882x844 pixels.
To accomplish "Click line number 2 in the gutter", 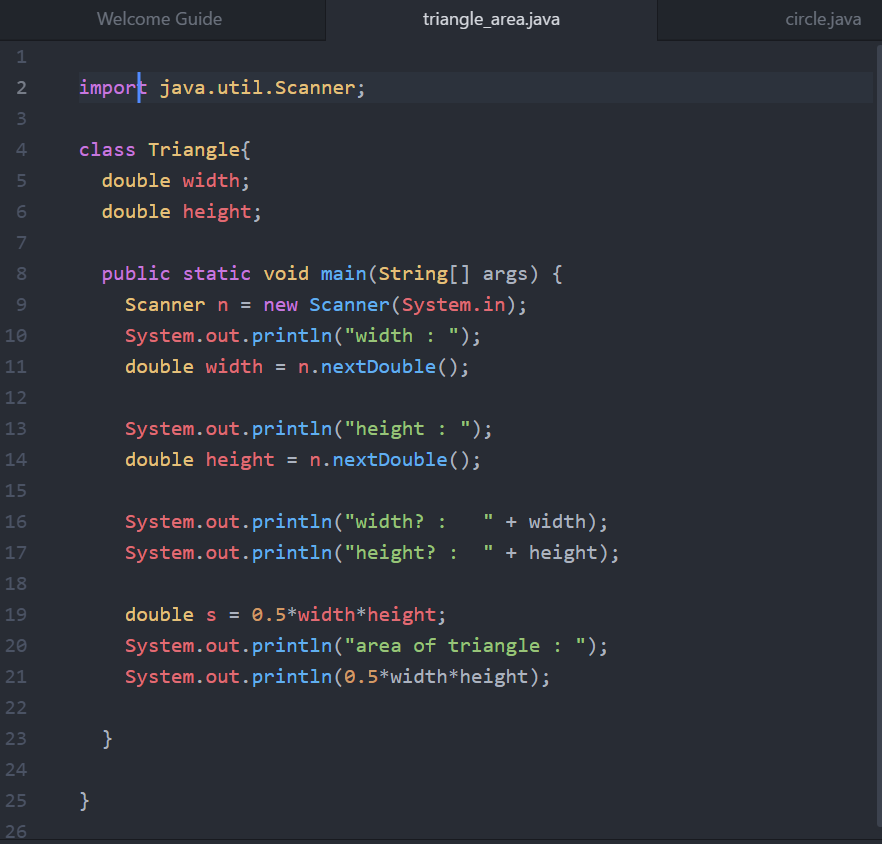I will 21,88.
